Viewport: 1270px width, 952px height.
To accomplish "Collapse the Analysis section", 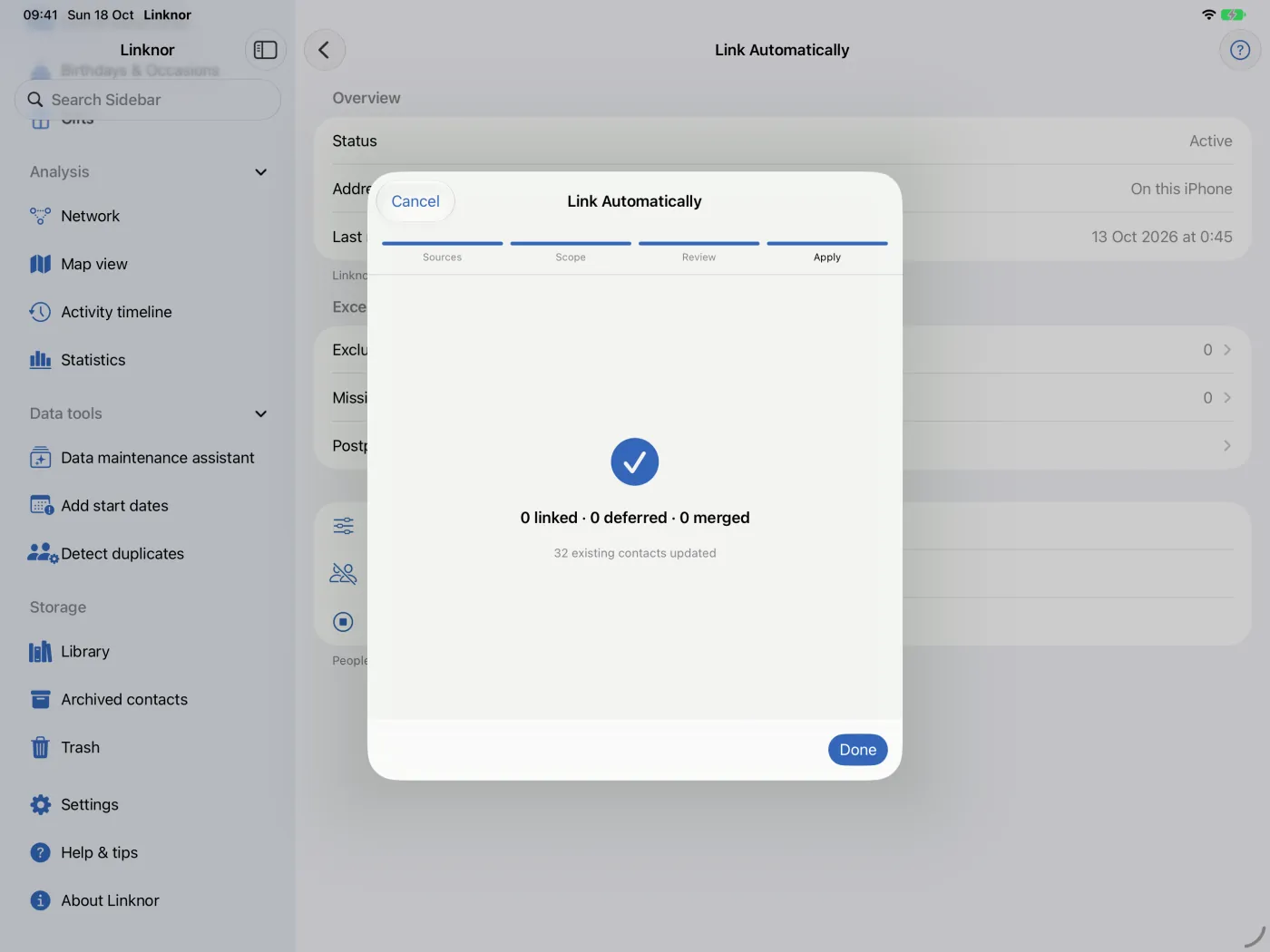I will tap(260, 172).
